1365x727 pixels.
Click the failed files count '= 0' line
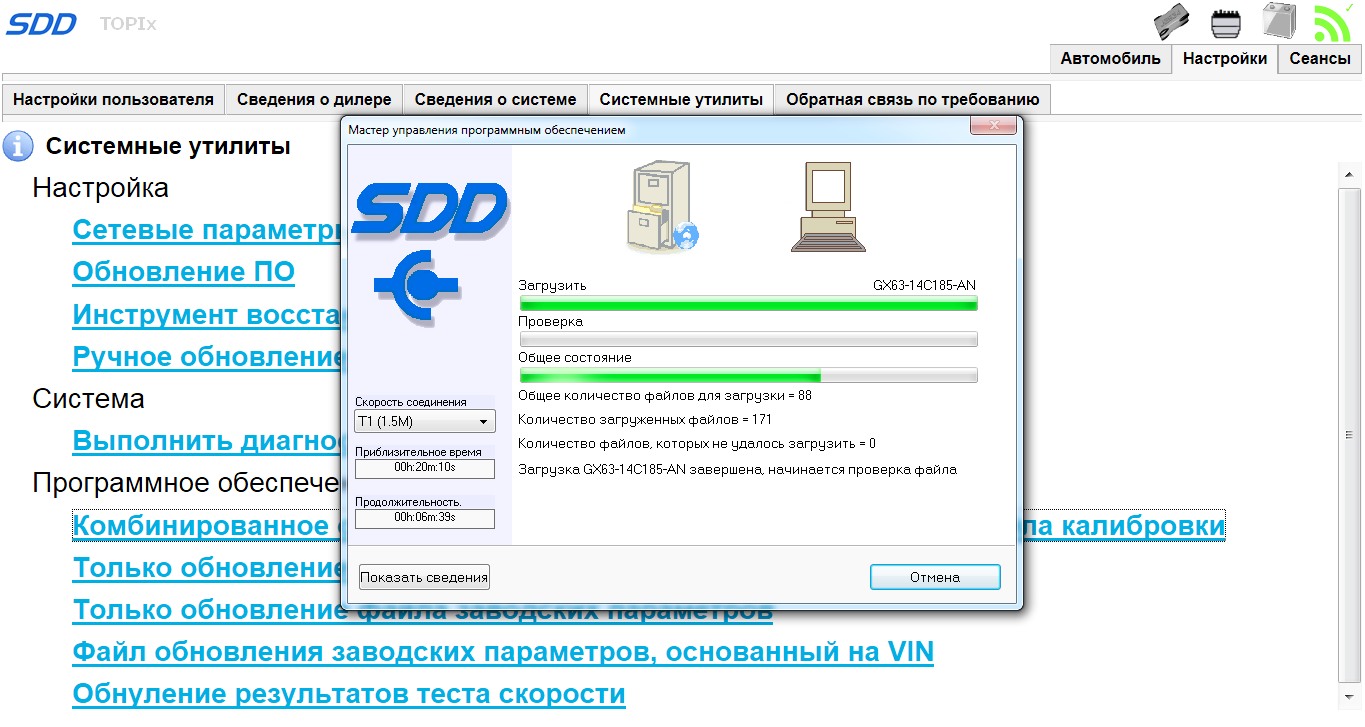pyautogui.click(x=697, y=443)
